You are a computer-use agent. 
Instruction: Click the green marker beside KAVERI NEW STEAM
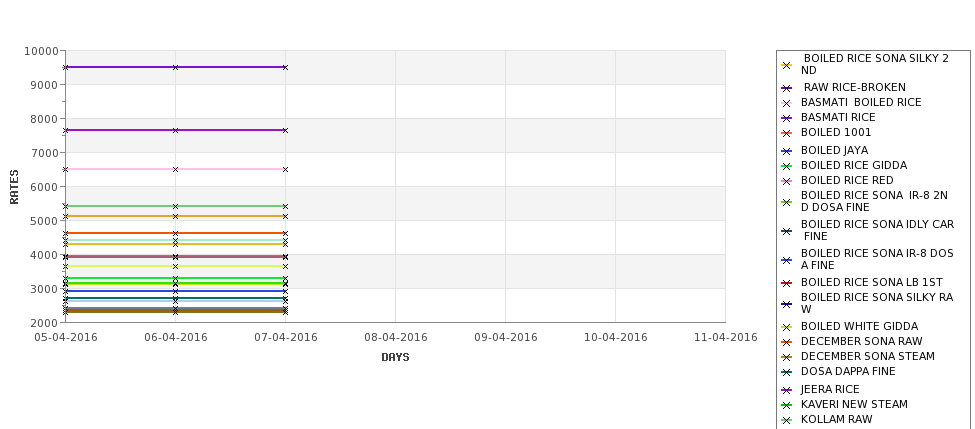(787, 405)
